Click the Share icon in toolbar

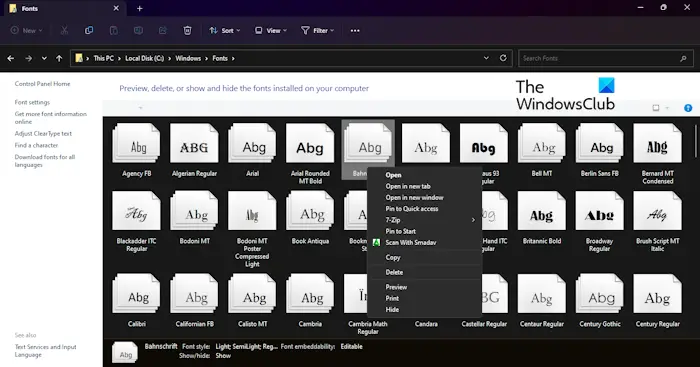[163, 30]
